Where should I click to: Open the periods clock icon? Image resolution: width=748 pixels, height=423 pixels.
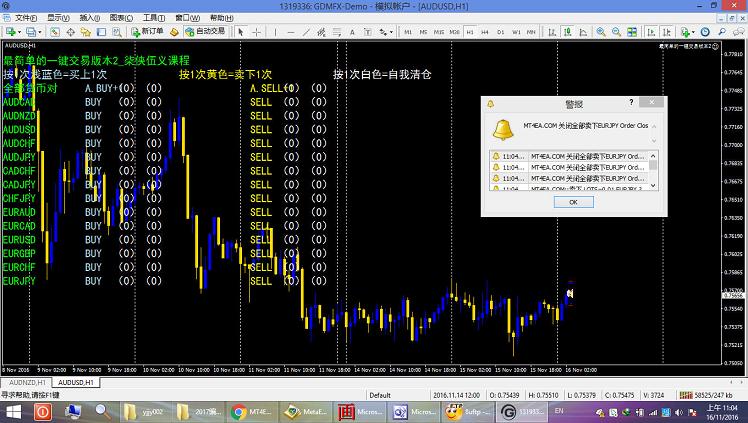pyautogui.click(x=705, y=32)
